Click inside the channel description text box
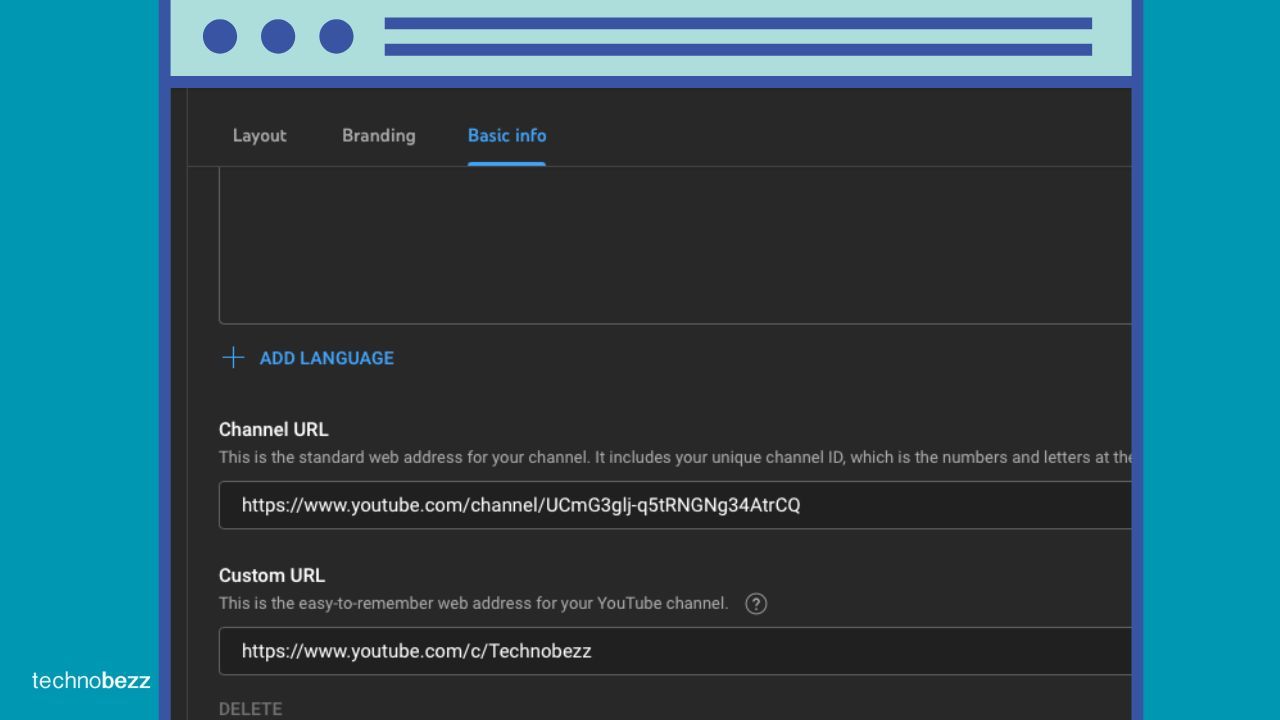The height and width of the screenshot is (720, 1280). (675, 245)
